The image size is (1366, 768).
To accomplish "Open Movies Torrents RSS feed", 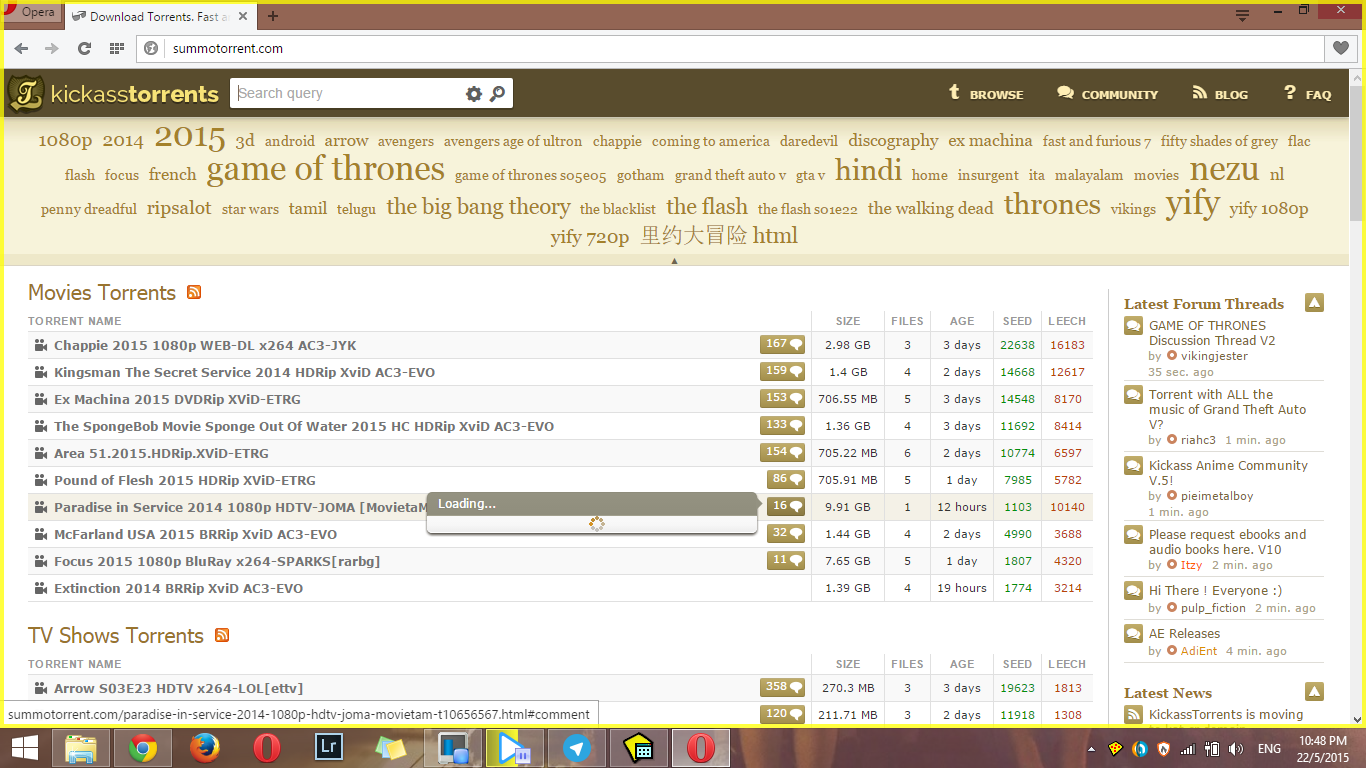I will (194, 292).
